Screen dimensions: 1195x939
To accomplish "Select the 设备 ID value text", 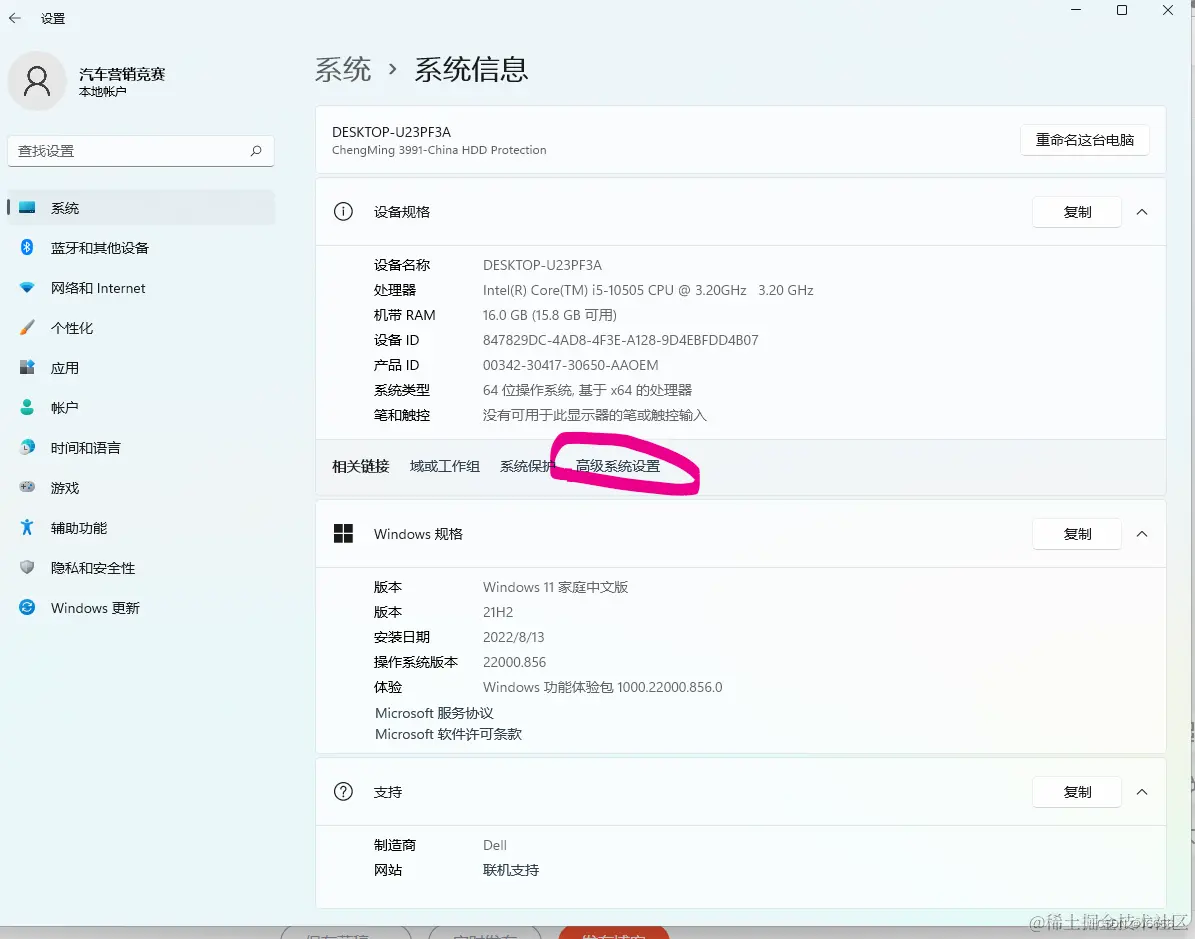I will [x=620, y=340].
